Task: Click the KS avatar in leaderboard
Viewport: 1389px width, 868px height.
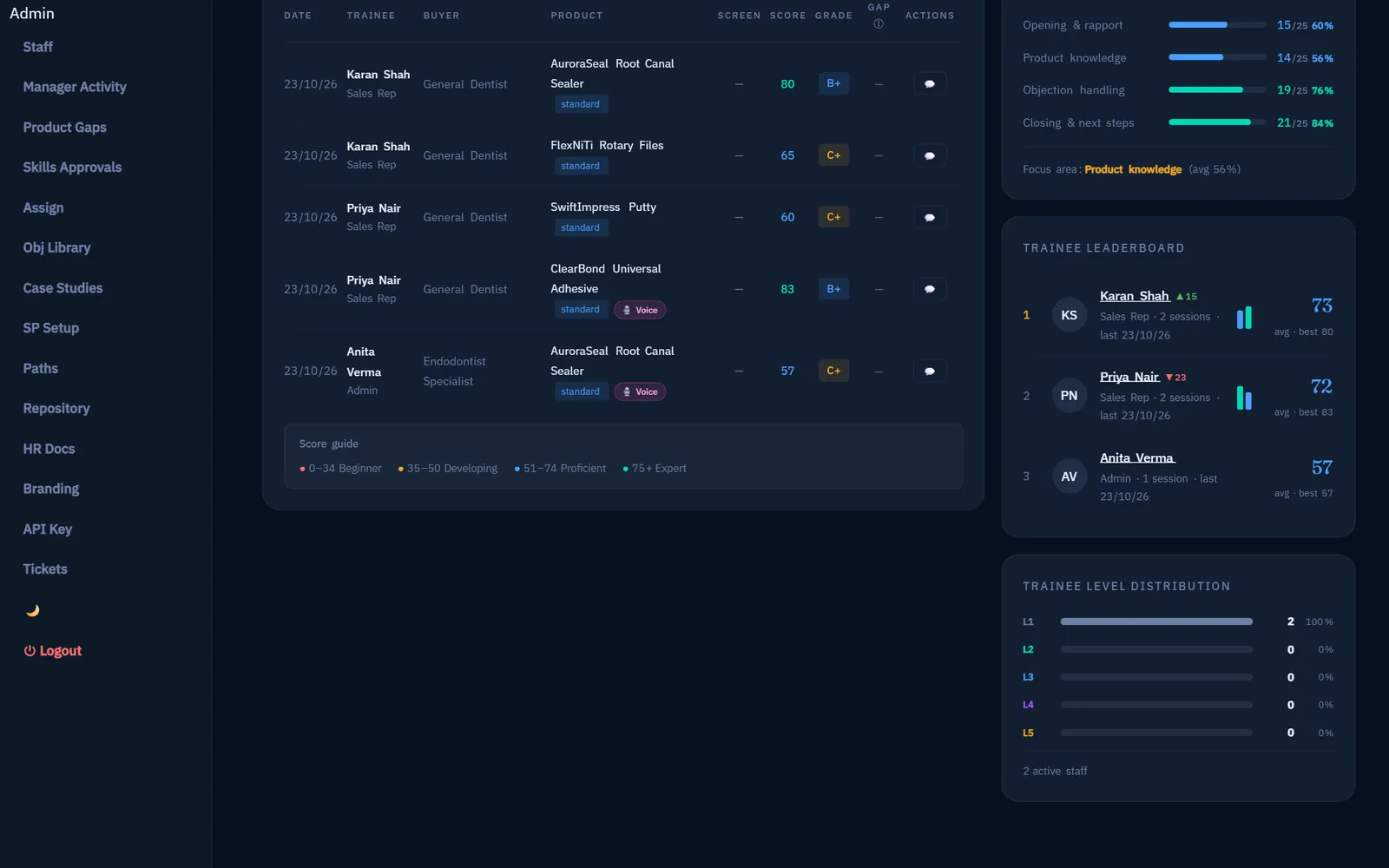Action: (x=1070, y=315)
